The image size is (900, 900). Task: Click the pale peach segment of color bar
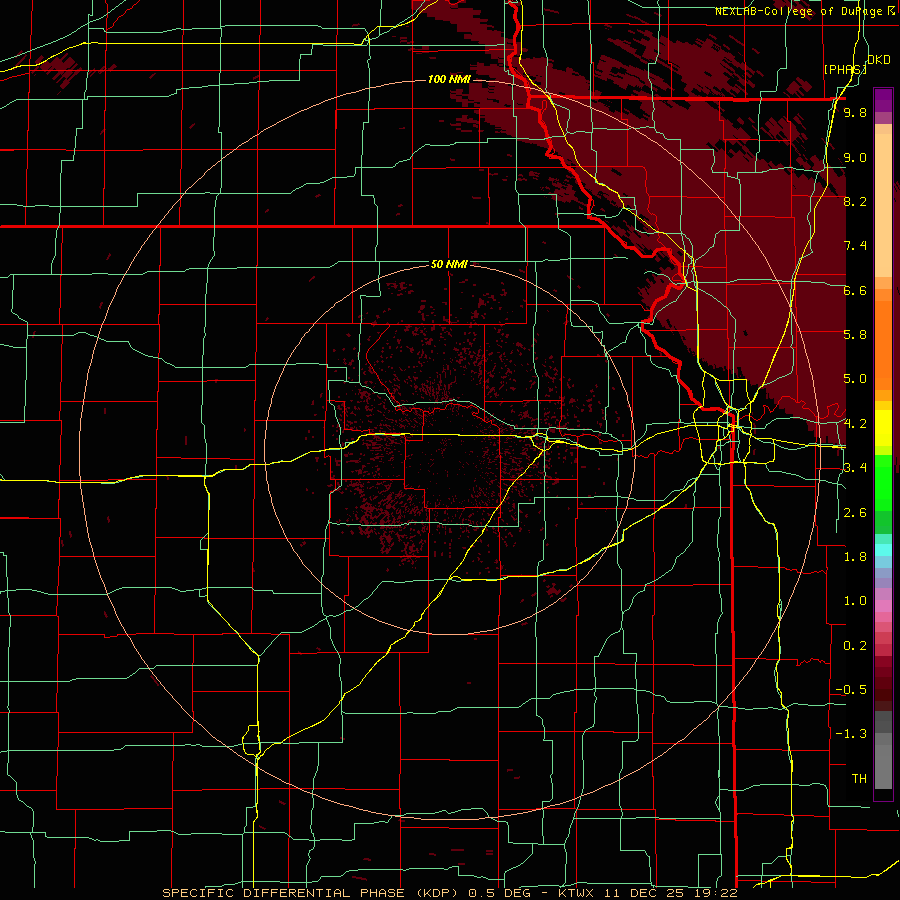[x=883, y=206]
